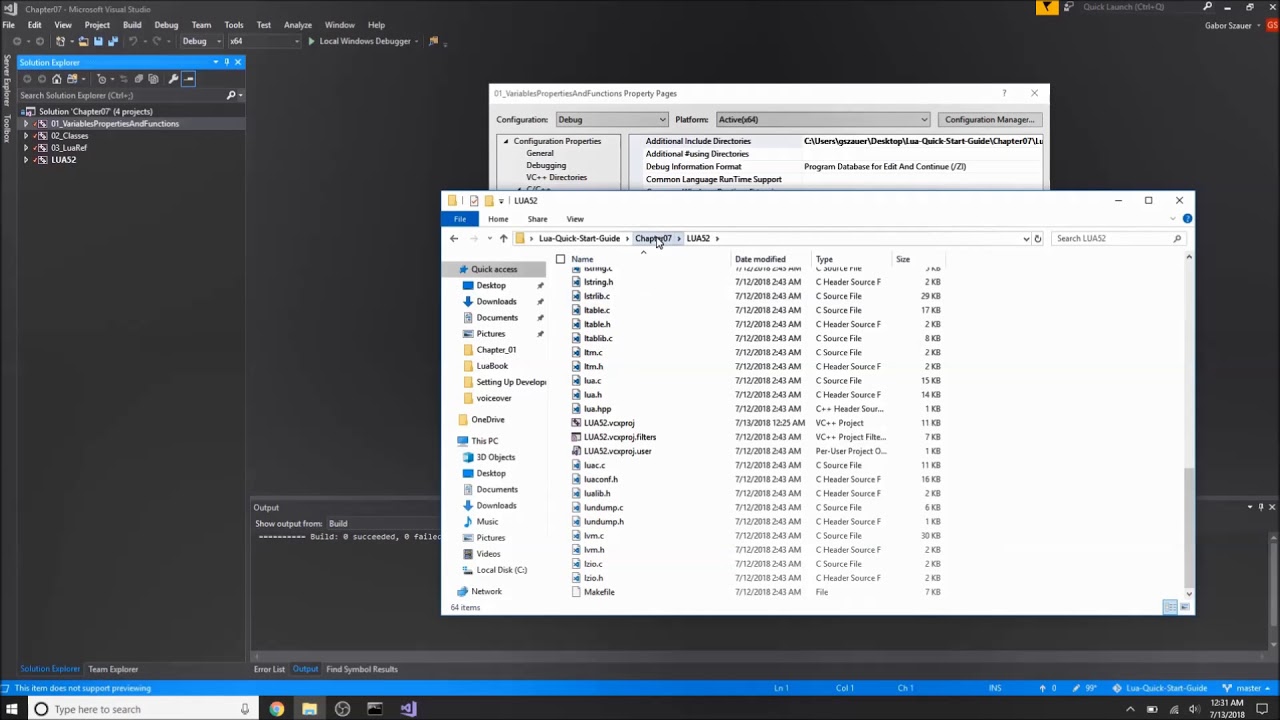Go up one folder in File Explorer

click(503, 238)
